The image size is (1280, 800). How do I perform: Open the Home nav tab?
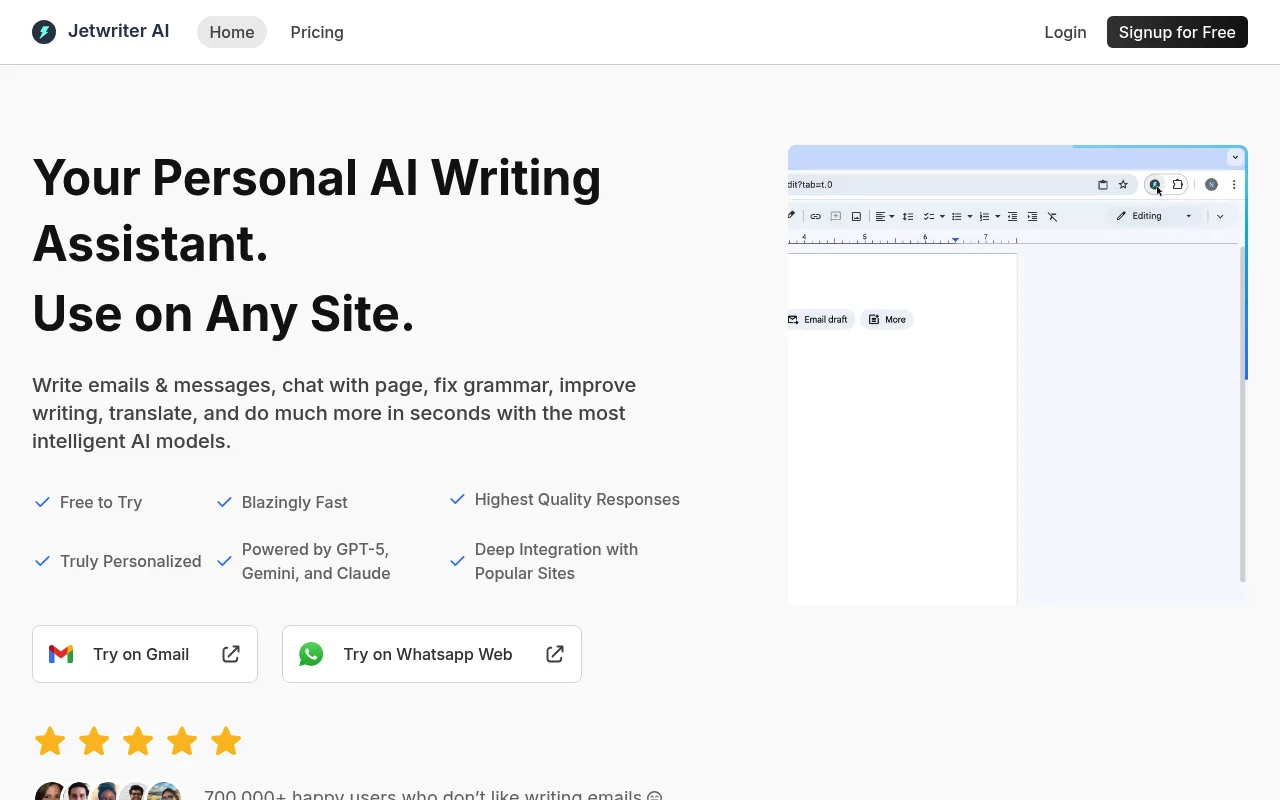[232, 32]
